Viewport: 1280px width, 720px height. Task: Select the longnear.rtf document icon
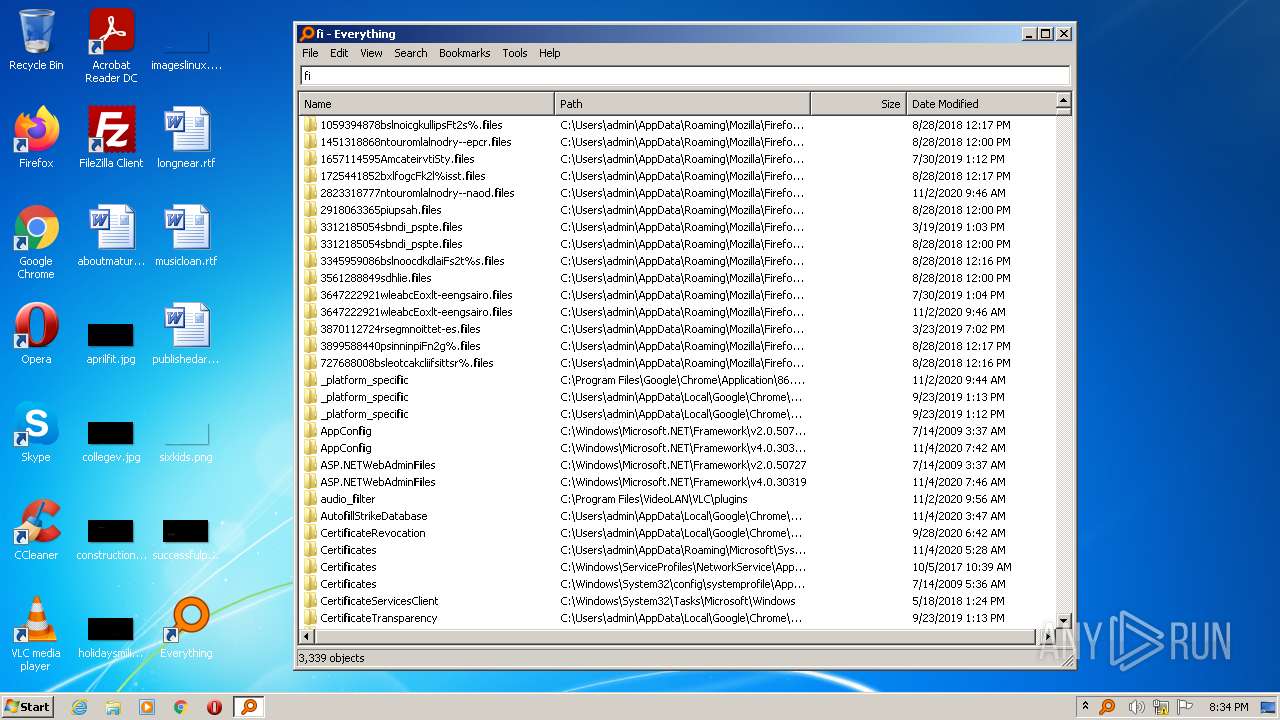tap(186, 138)
